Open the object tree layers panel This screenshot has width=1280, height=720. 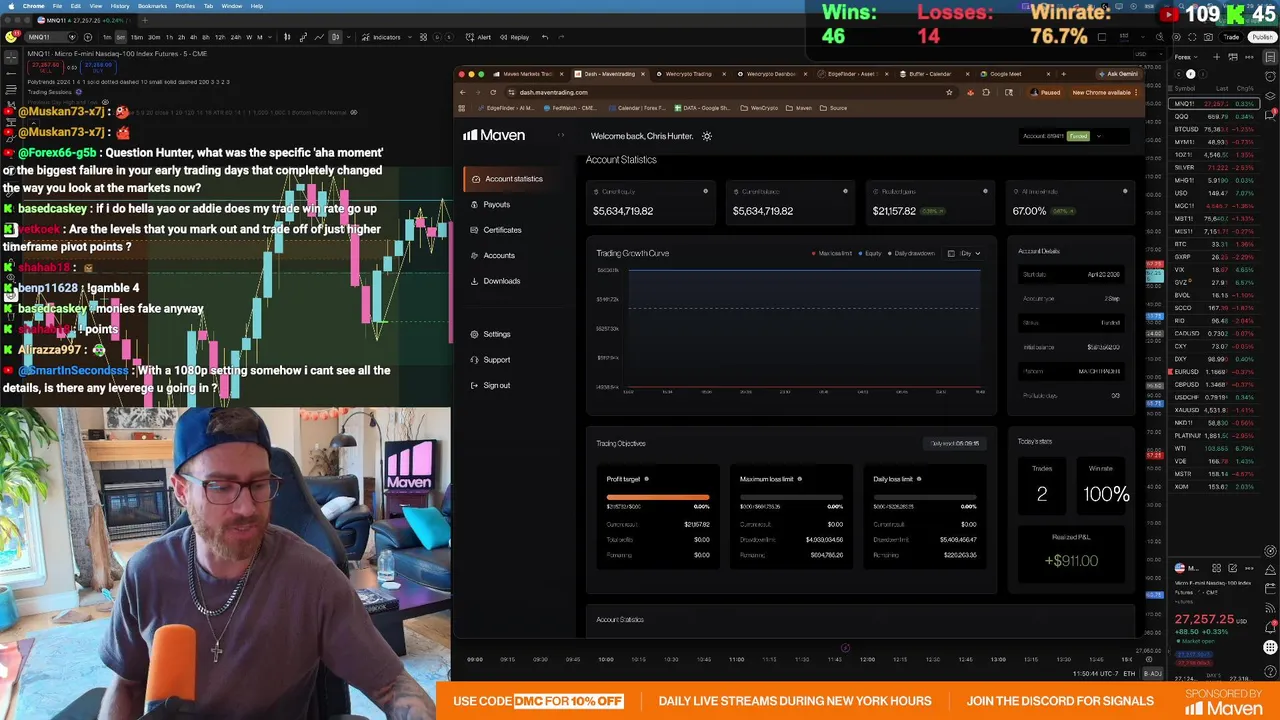pyautogui.click(x=1271, y=96)
